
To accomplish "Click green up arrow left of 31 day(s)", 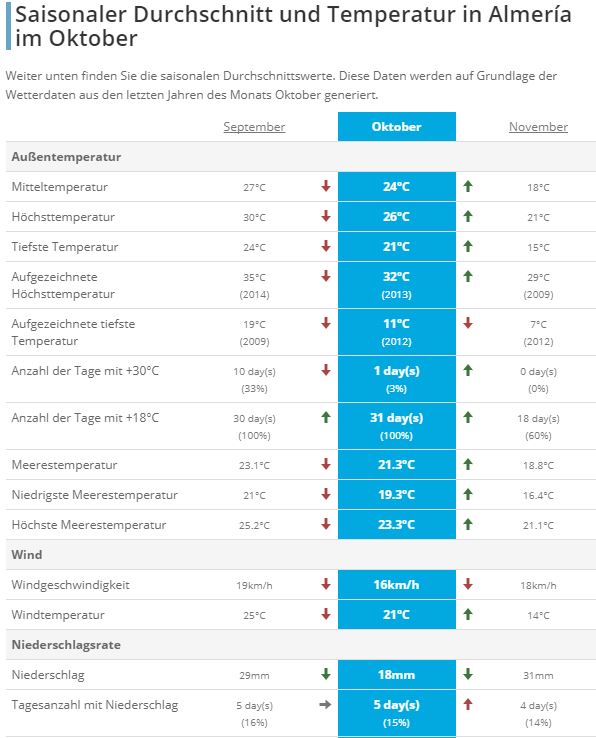I will [x=326, y=417].
